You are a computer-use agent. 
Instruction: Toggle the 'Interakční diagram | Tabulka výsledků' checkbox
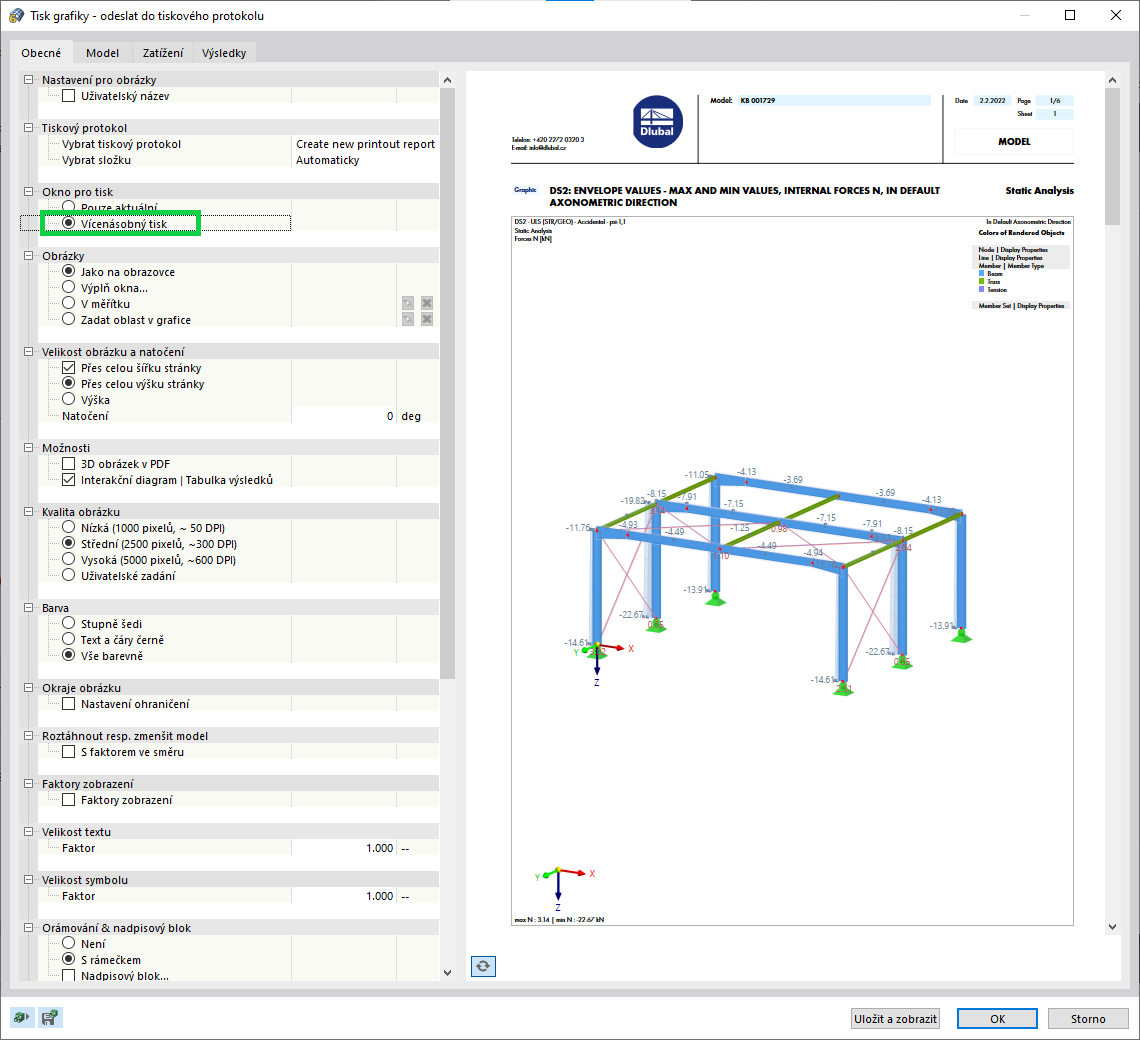click(x=68, y=479)
